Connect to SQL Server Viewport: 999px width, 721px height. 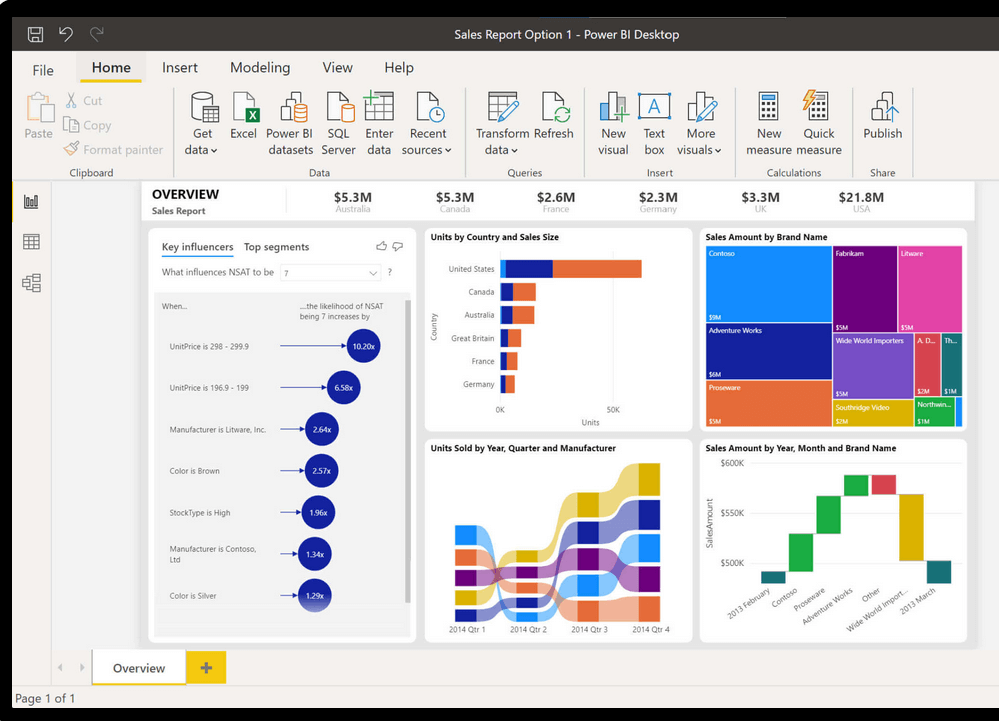pos(338,124)
